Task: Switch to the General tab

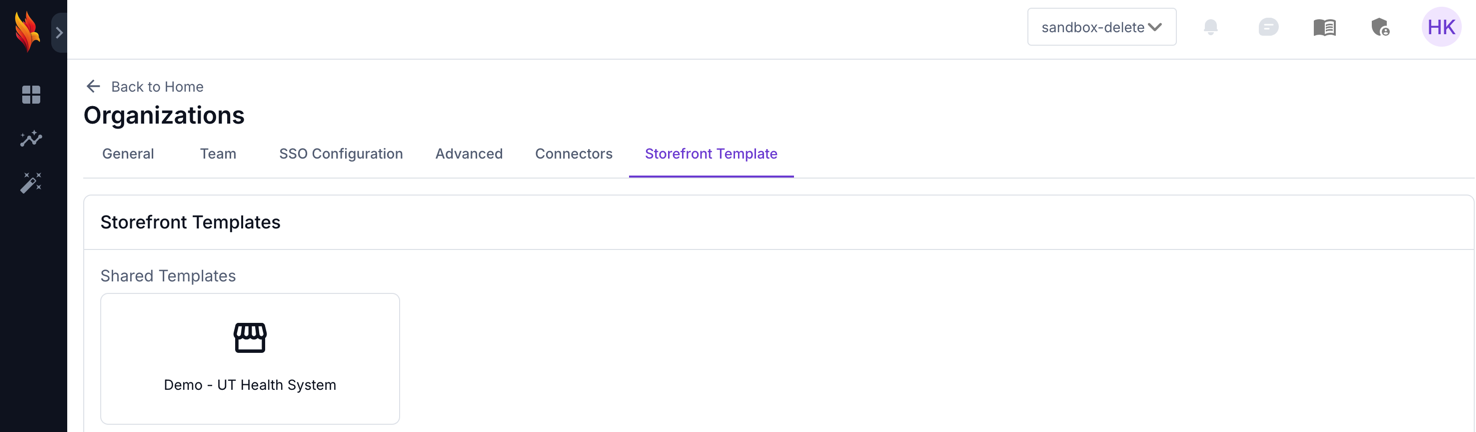Action: [128, 154]
